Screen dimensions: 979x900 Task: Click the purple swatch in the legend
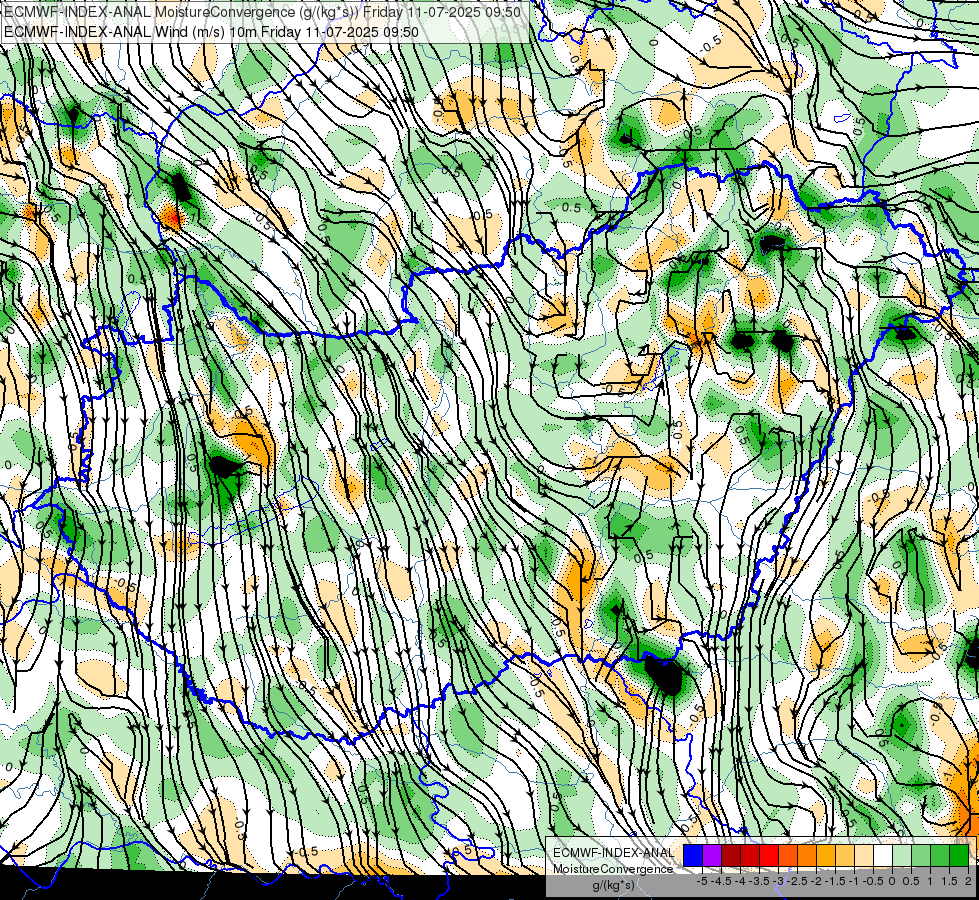click(712, 855)
